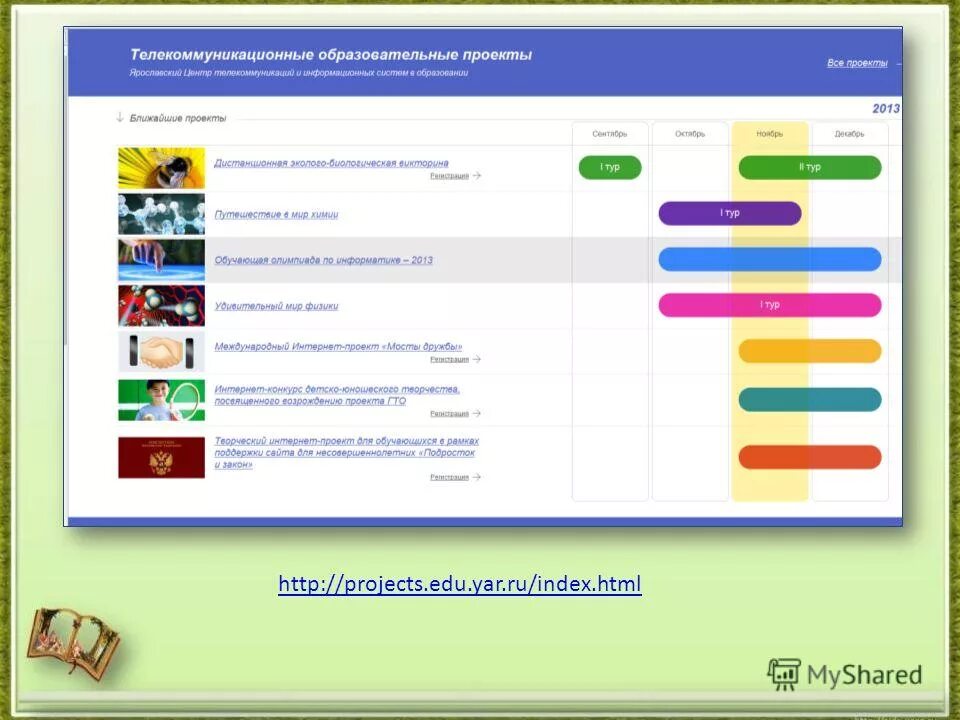Select the Сентябрь month column header
Image resolution: width=960 pixels, height=720 pixels.
610,133
